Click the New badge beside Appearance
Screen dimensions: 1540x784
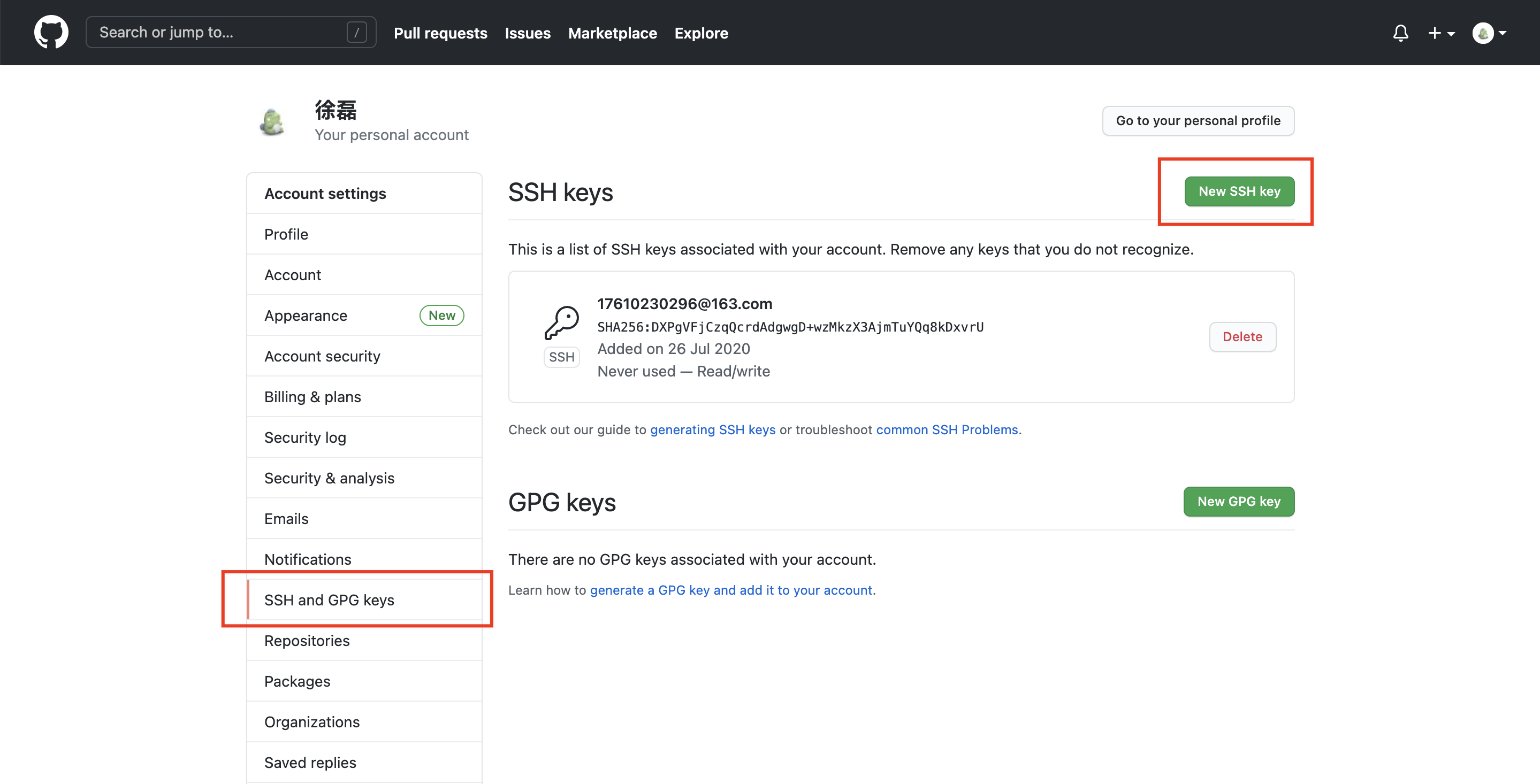coord(441,316)
